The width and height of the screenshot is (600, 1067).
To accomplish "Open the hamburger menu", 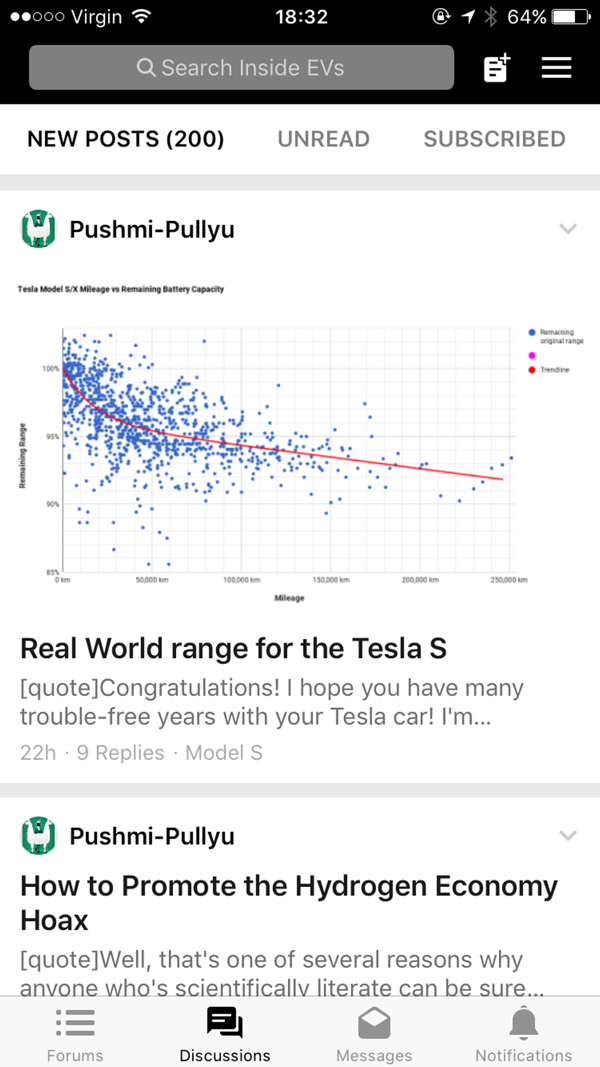I will pyautogui.click(x=556, y=68).
